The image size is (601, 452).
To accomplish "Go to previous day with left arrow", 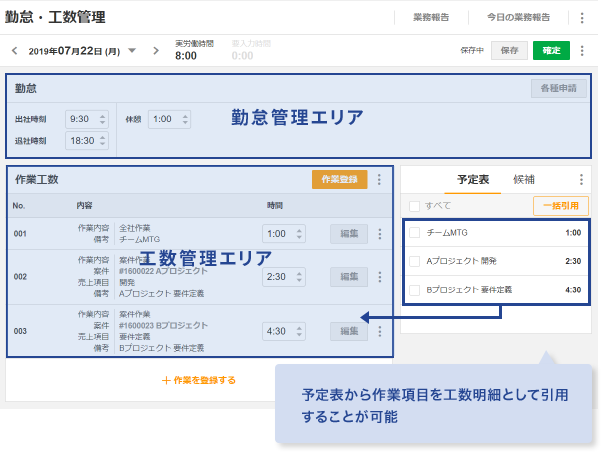I will [x=14, y=50].
